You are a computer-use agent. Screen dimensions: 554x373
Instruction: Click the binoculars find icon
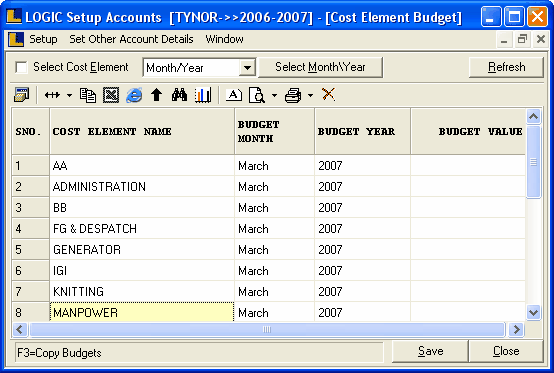[179, 95]
